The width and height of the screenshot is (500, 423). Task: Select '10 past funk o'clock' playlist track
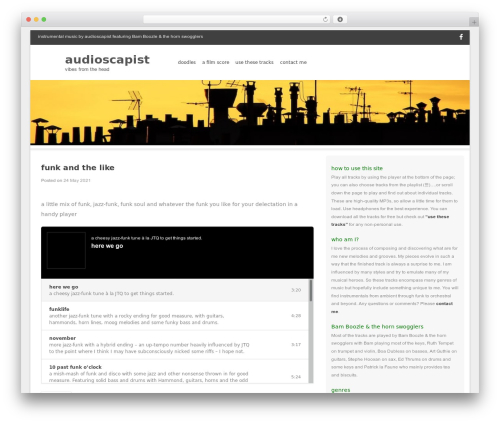point(175,372)
